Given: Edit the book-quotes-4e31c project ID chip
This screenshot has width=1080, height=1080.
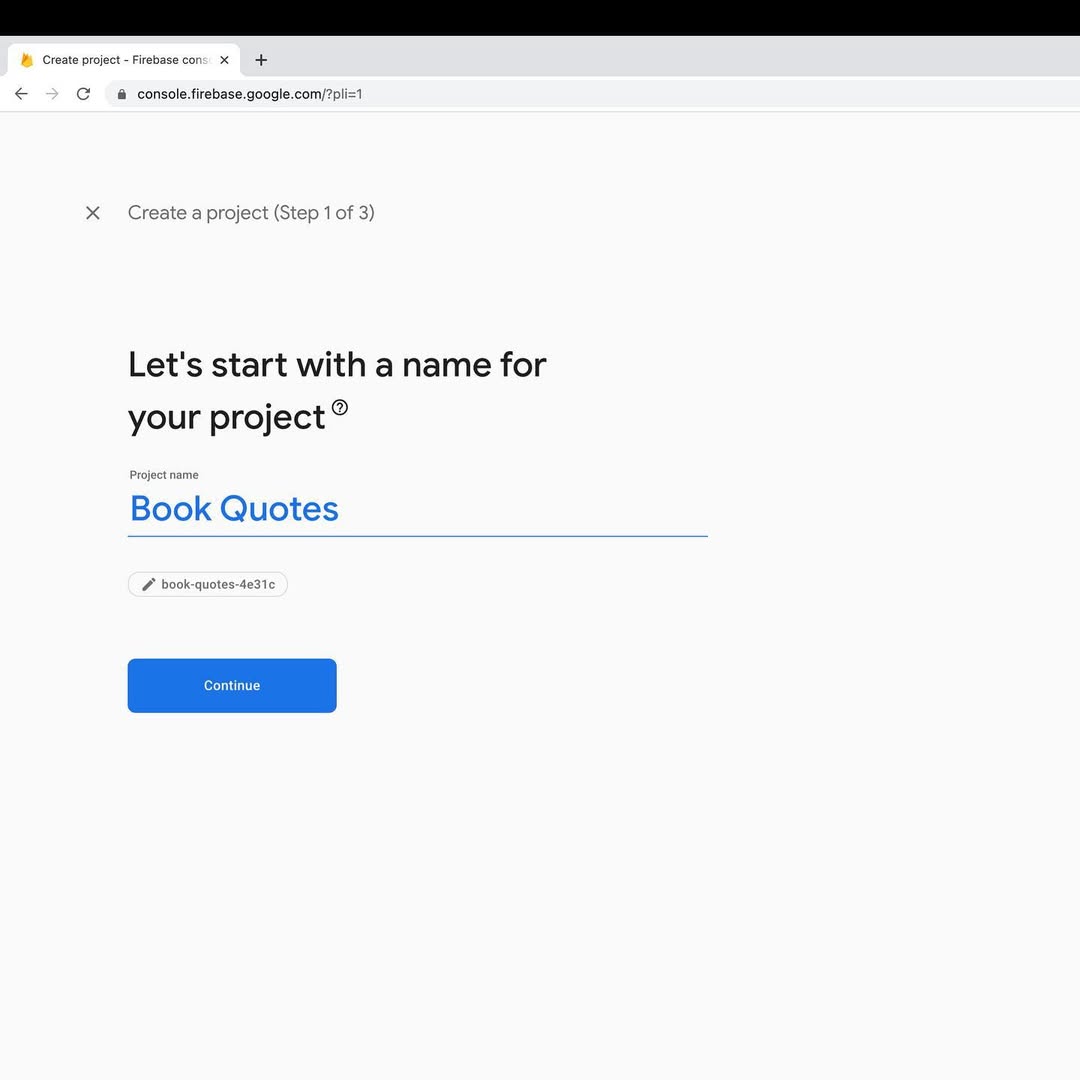Looking at the screenshot, I should tap(217, 585).
